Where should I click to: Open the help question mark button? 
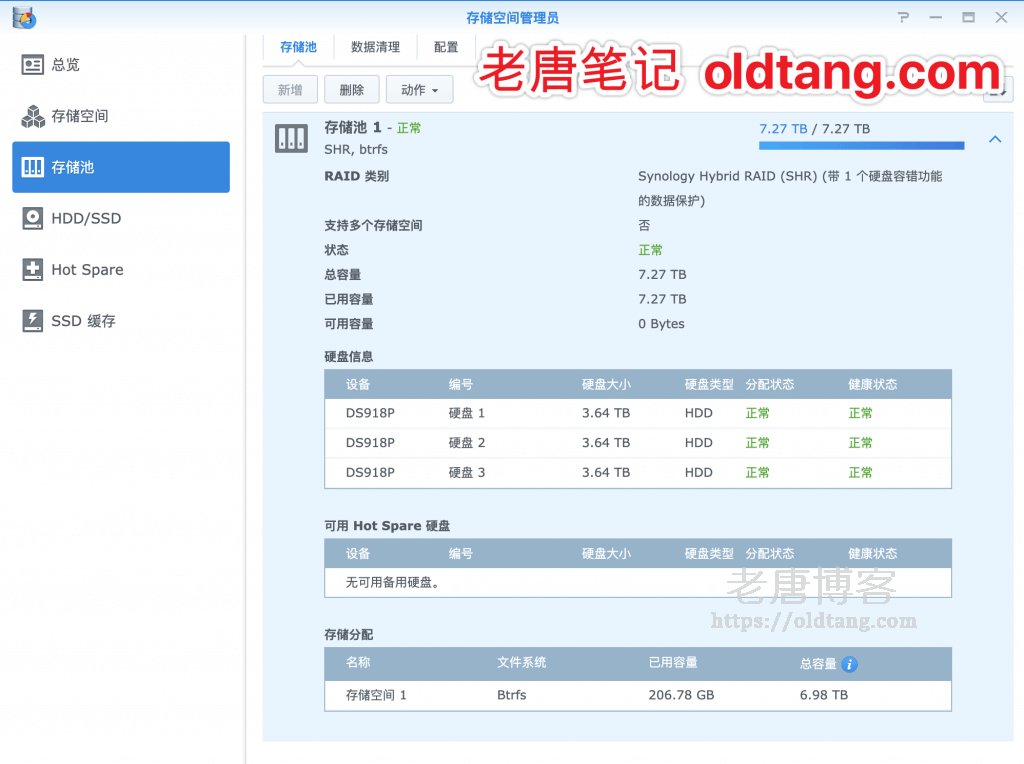[903, 18]
